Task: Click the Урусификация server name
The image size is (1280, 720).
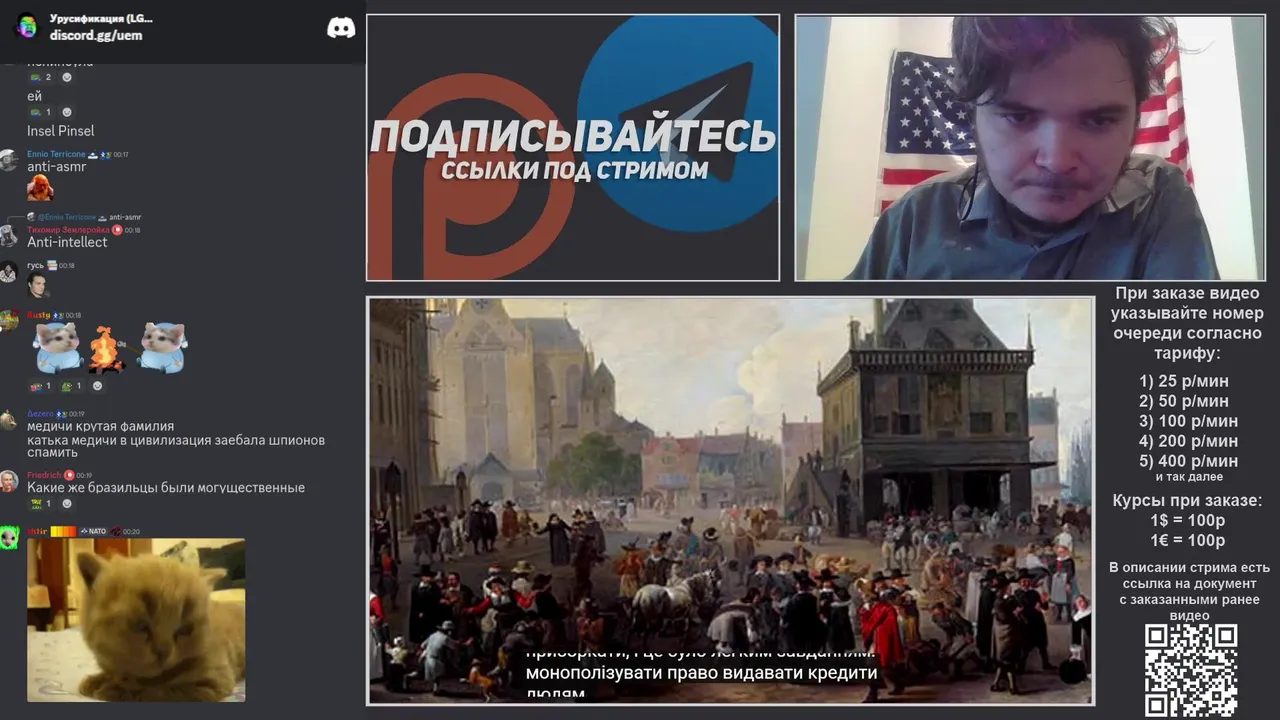Action: click(x=101, y=19)
